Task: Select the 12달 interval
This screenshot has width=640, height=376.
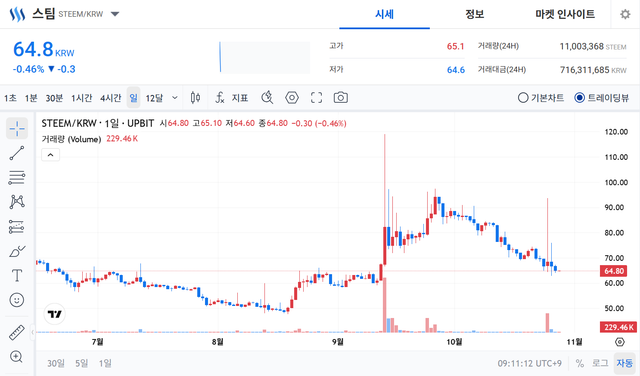Action: click(154, 98)
